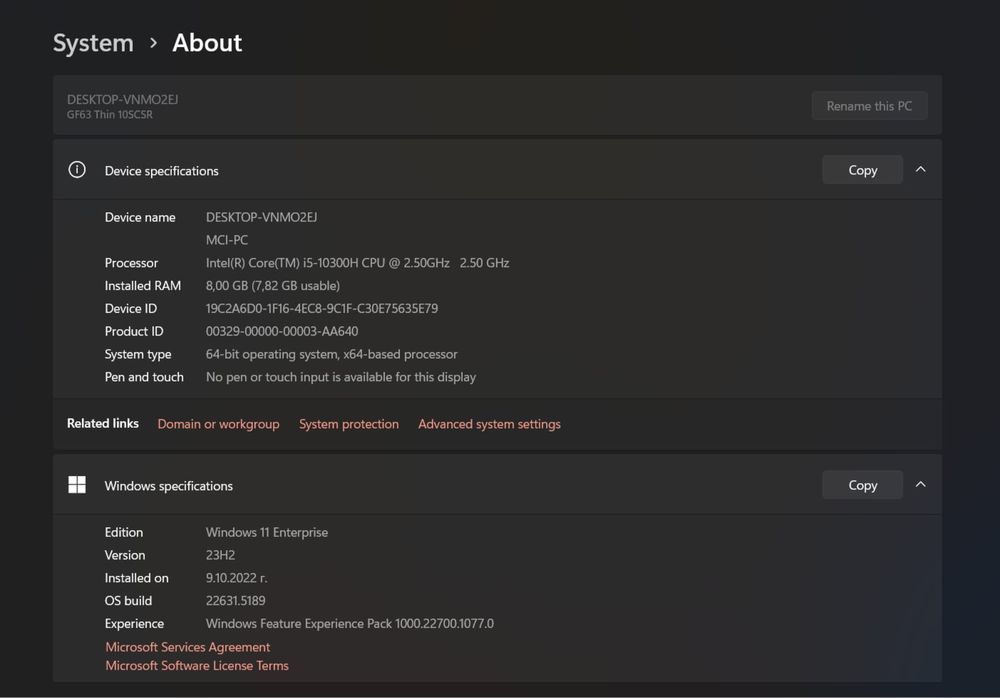The image size is (1000, 698).
Task: Click the 8,00 GB installed RAM value
Action: (272, 286)
